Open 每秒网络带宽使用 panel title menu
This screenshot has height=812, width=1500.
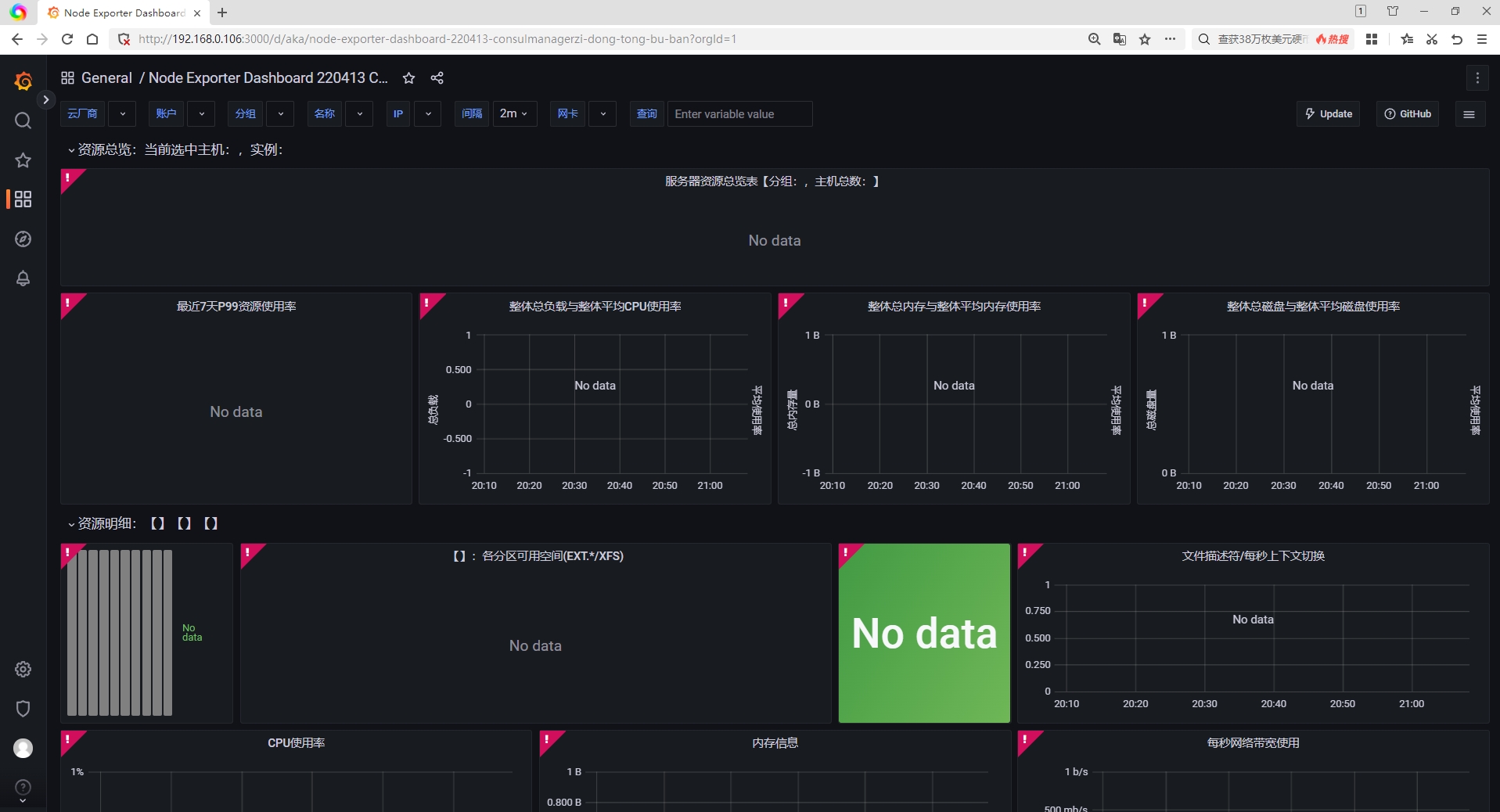coord(1253,742)
